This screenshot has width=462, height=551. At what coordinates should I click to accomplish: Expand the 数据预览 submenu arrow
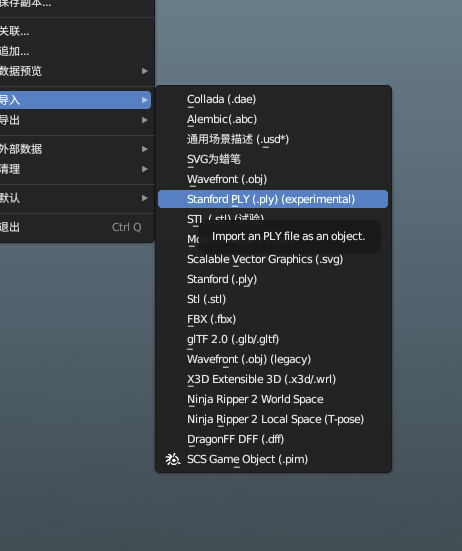pos(144,71)
